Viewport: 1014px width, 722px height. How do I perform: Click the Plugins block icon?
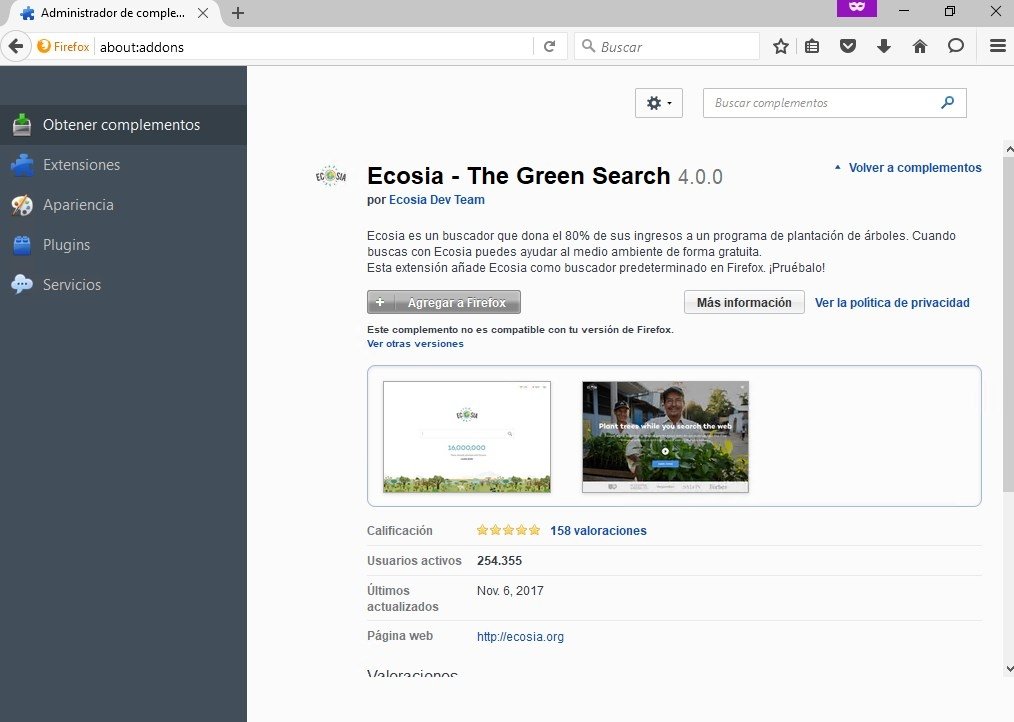(x=22, y=245)
